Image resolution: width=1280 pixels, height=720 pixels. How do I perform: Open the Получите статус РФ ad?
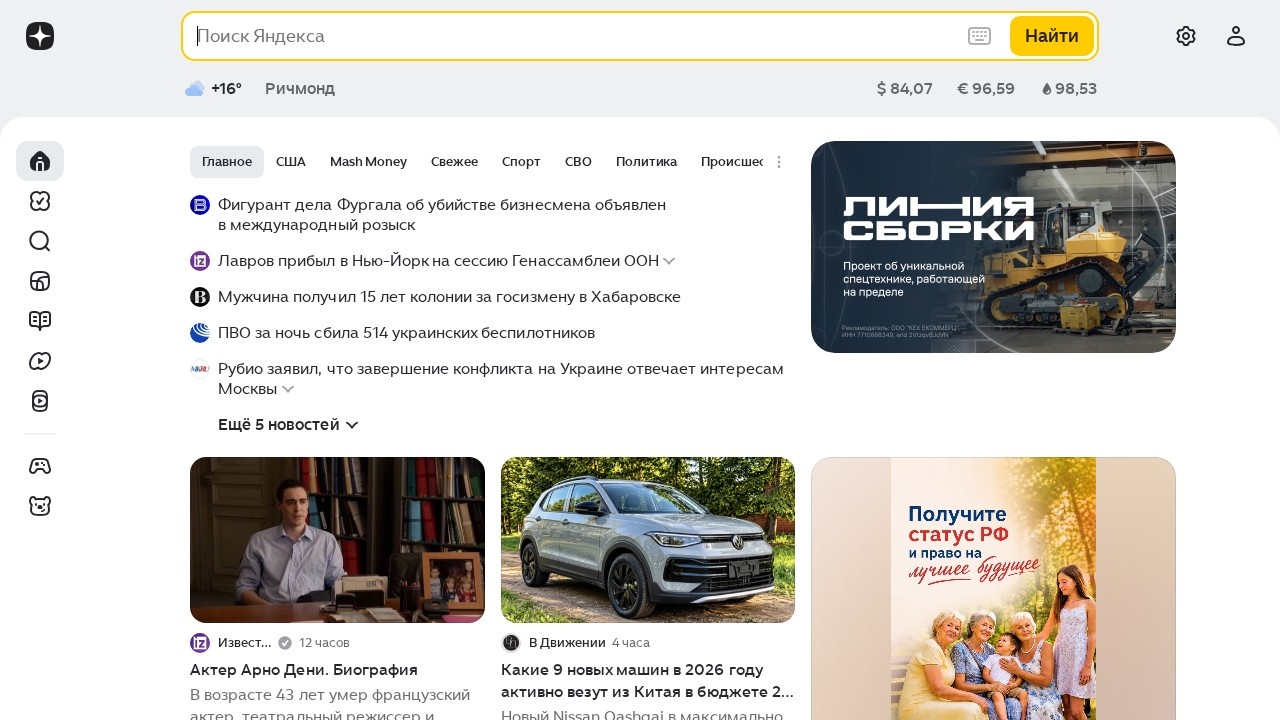click(993, 589)
